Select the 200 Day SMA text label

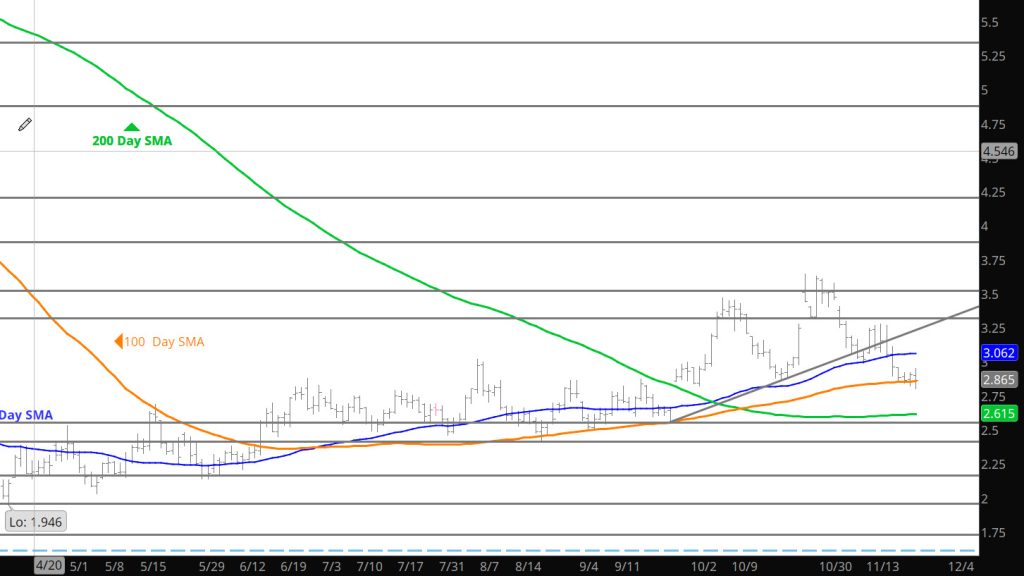(132, 142)
